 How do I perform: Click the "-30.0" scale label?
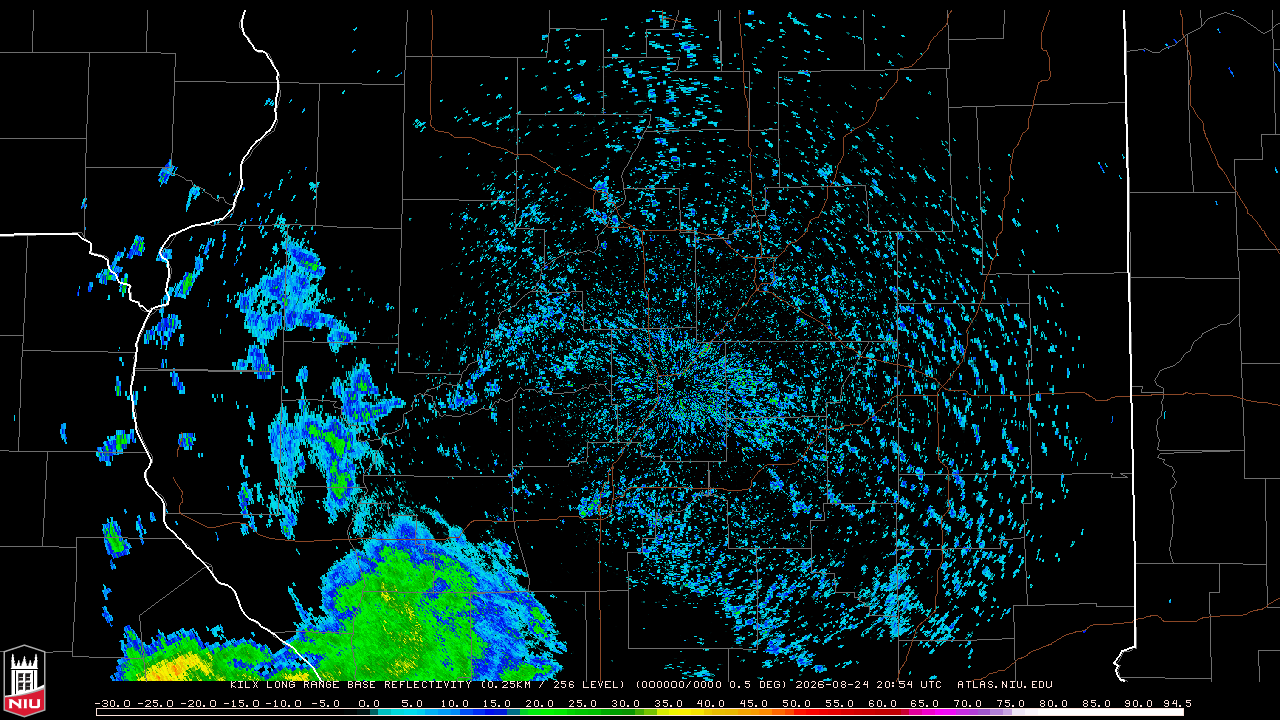(x=113, y=703)
